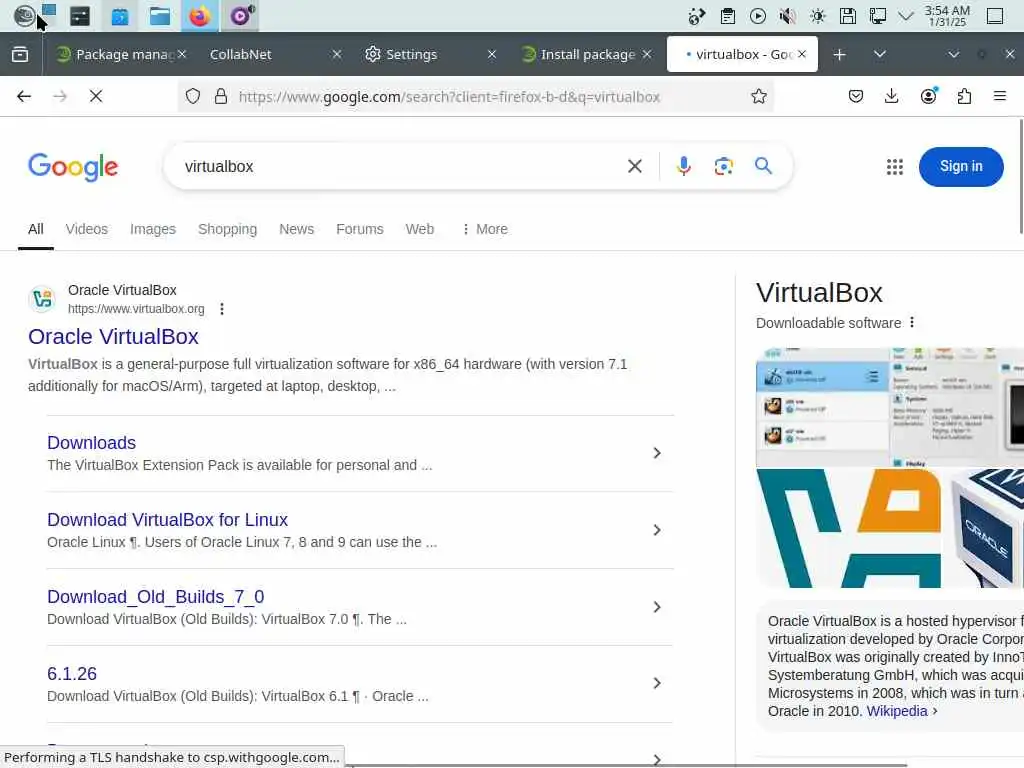Click the Sign in button
Viewport: 1024px width, 768px height.
[x=961, y=167]
